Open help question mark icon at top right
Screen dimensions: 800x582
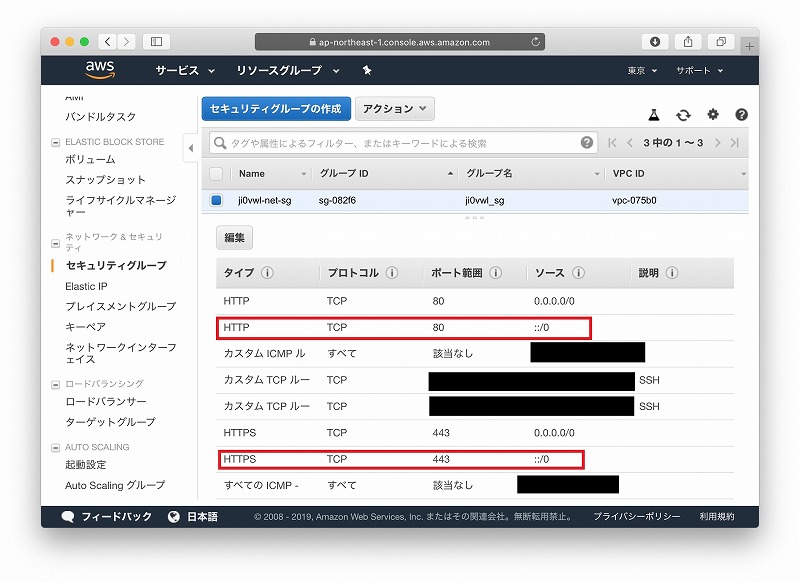tap(741, 115)
